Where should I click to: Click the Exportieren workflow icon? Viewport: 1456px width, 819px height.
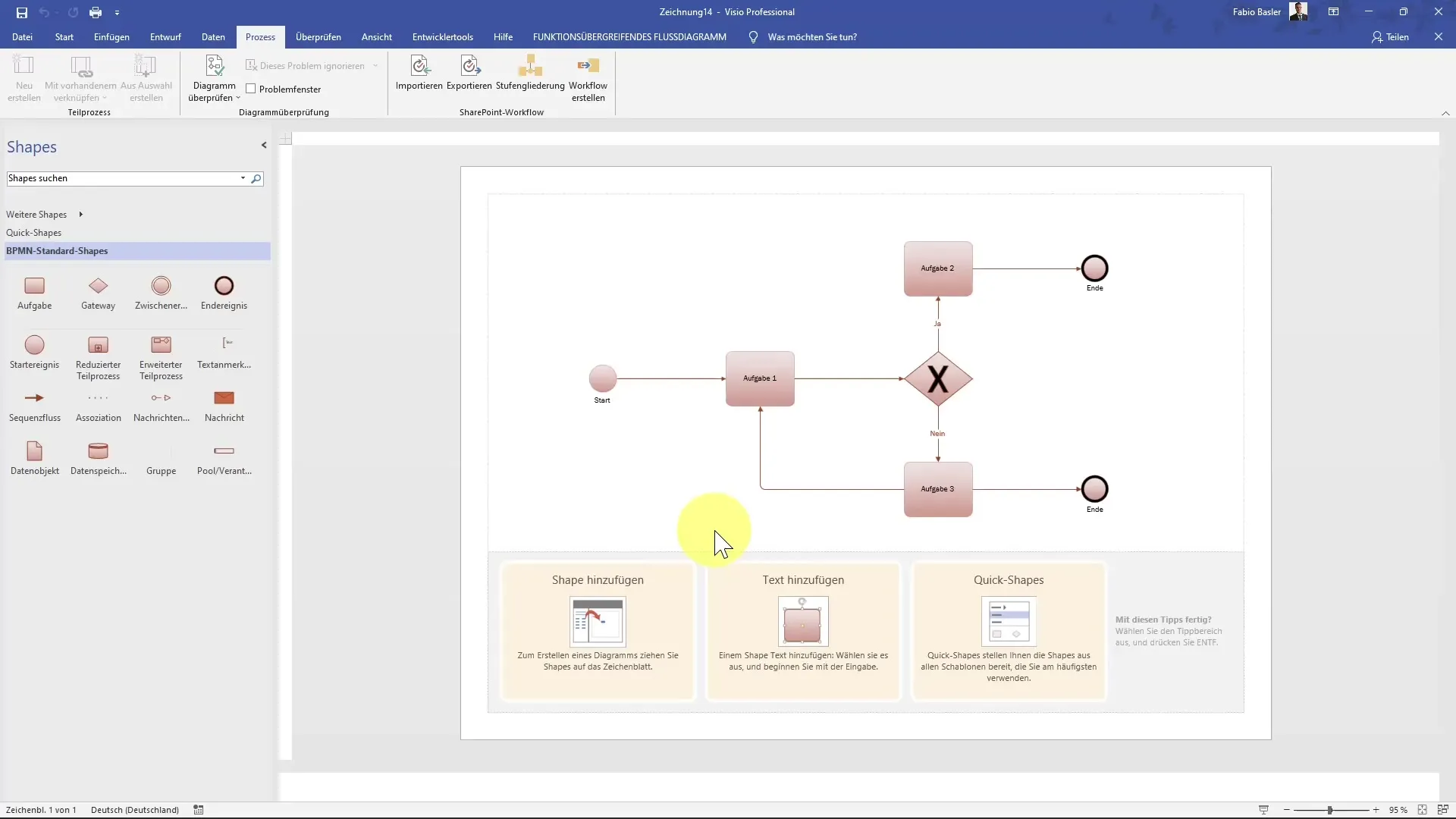pyautogui.click(x=469, y=67)
